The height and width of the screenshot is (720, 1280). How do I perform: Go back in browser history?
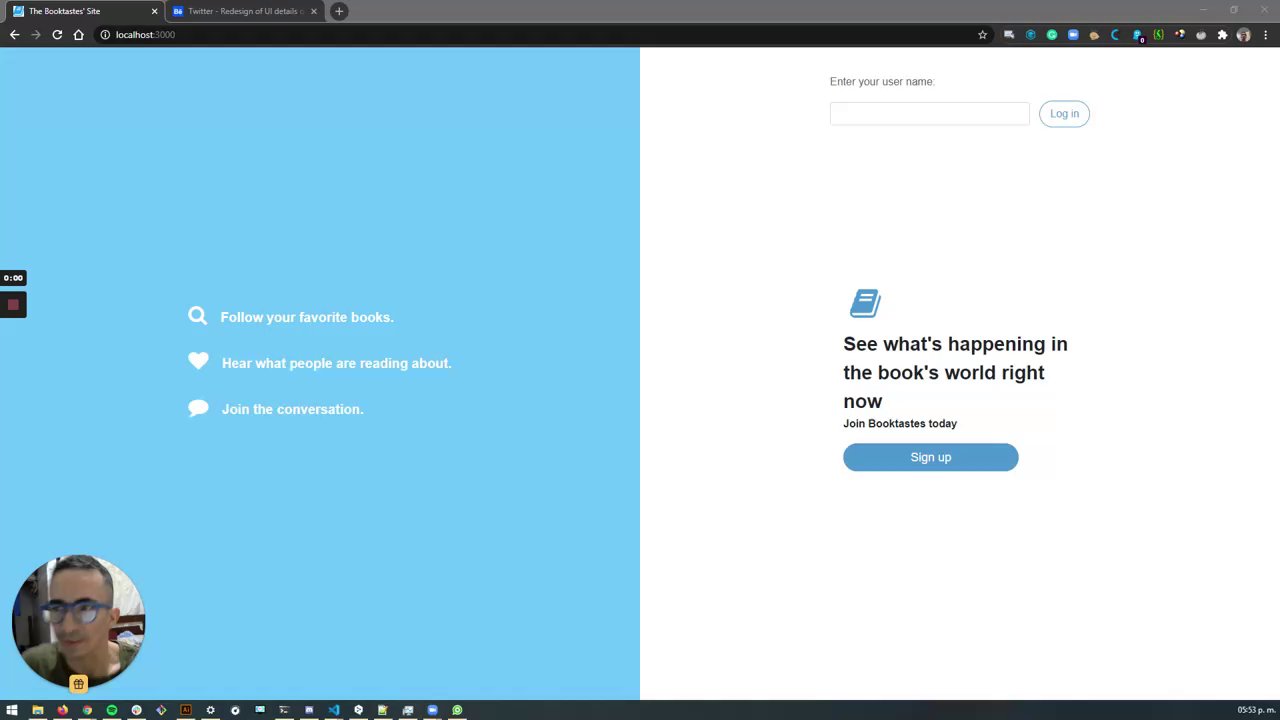(14, 34)
